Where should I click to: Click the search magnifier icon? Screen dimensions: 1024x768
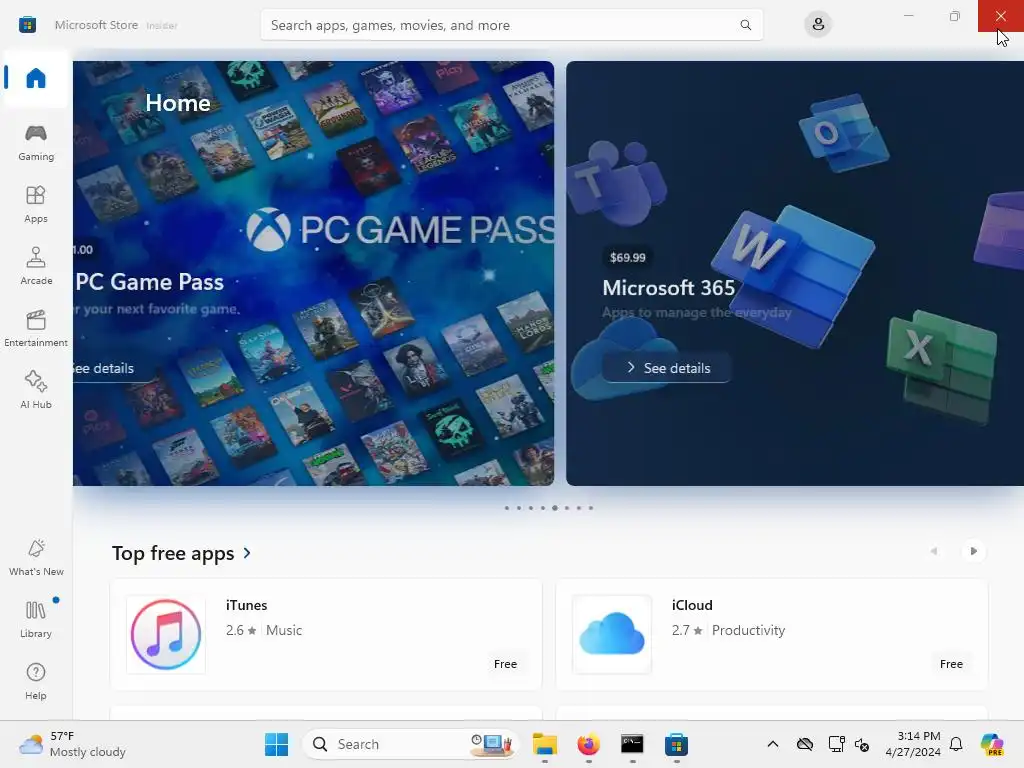[745, 25]
